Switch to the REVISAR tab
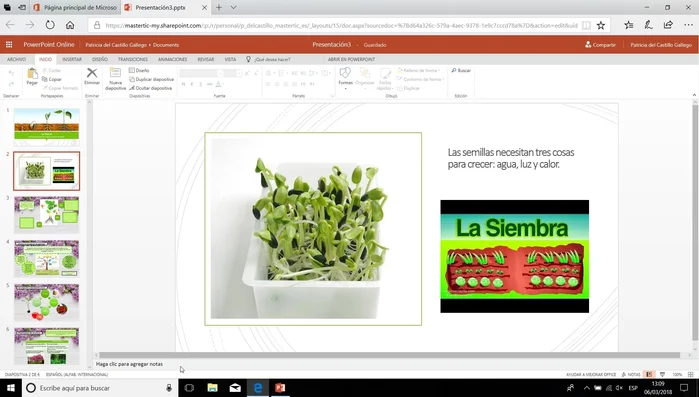Image resolution: width=699 pixels, height=397 pixels. tap(206, 59)
